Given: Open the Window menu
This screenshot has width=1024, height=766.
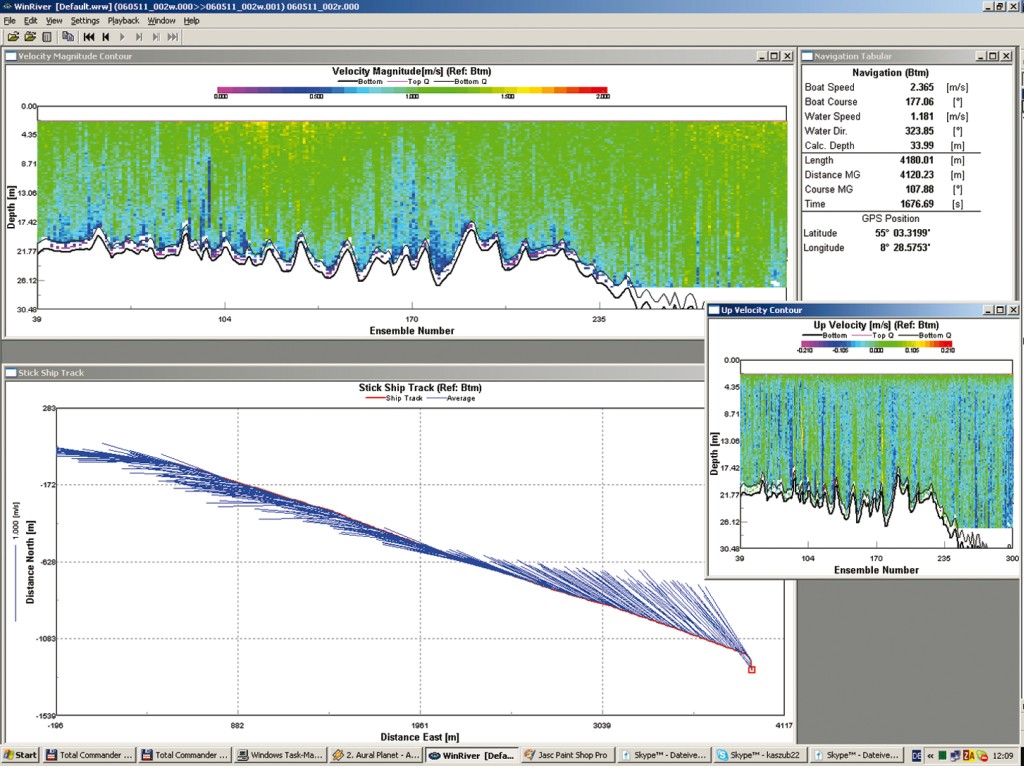Looking at the screenshot, I should point(160,20).
